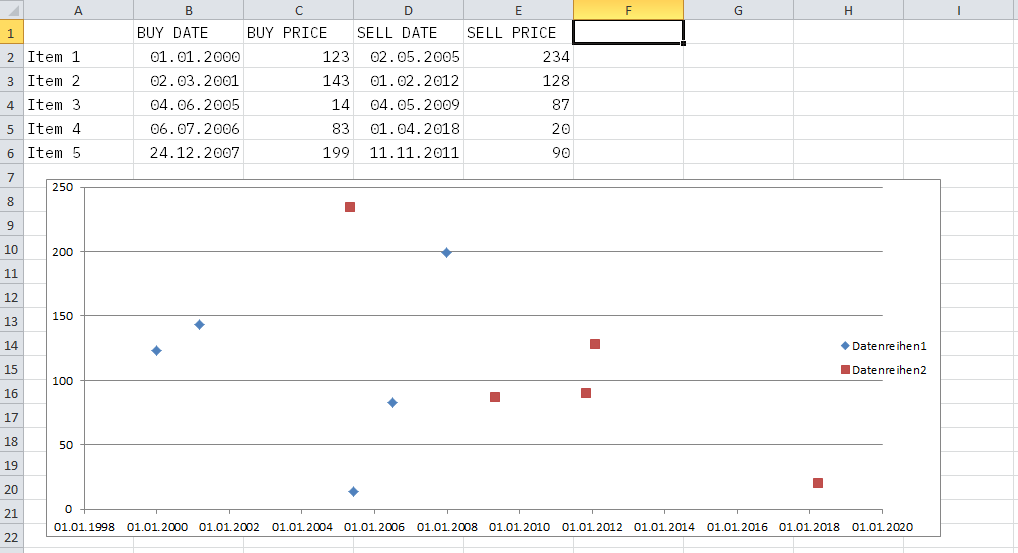Click the rightmost red square data point

818,483
